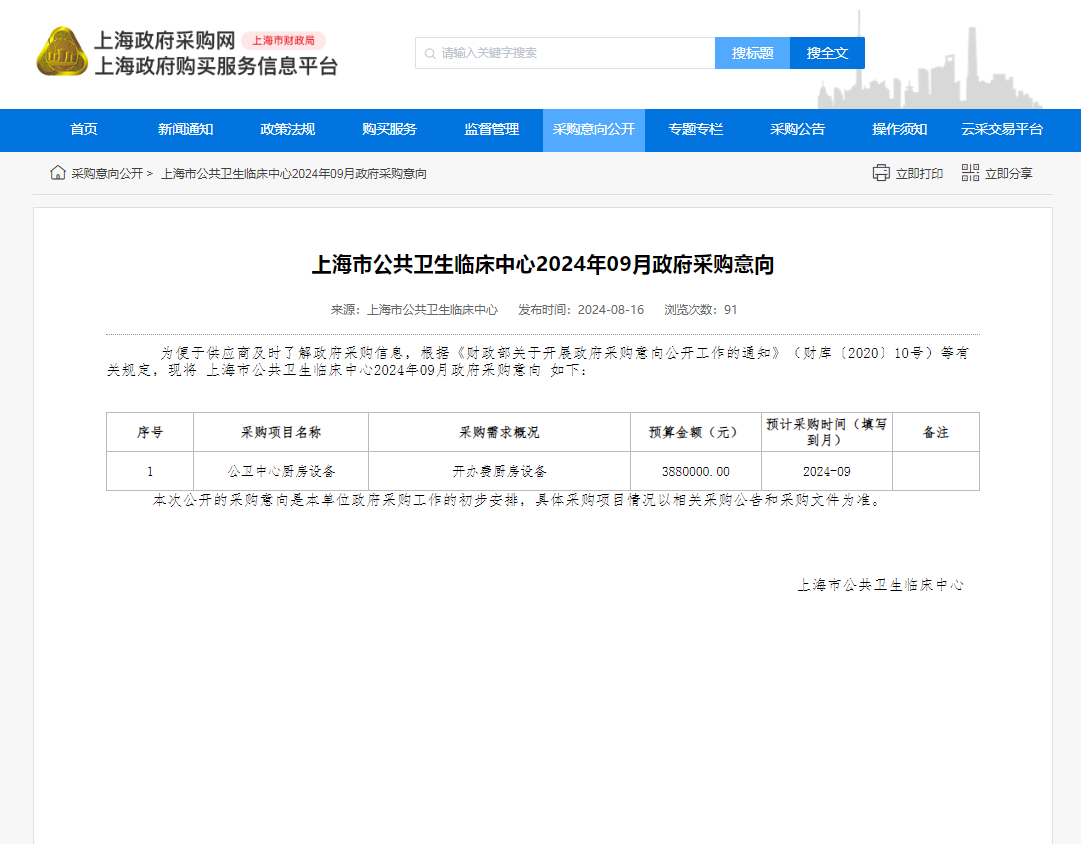Open the 采购公告 menu item

point(798,130)
